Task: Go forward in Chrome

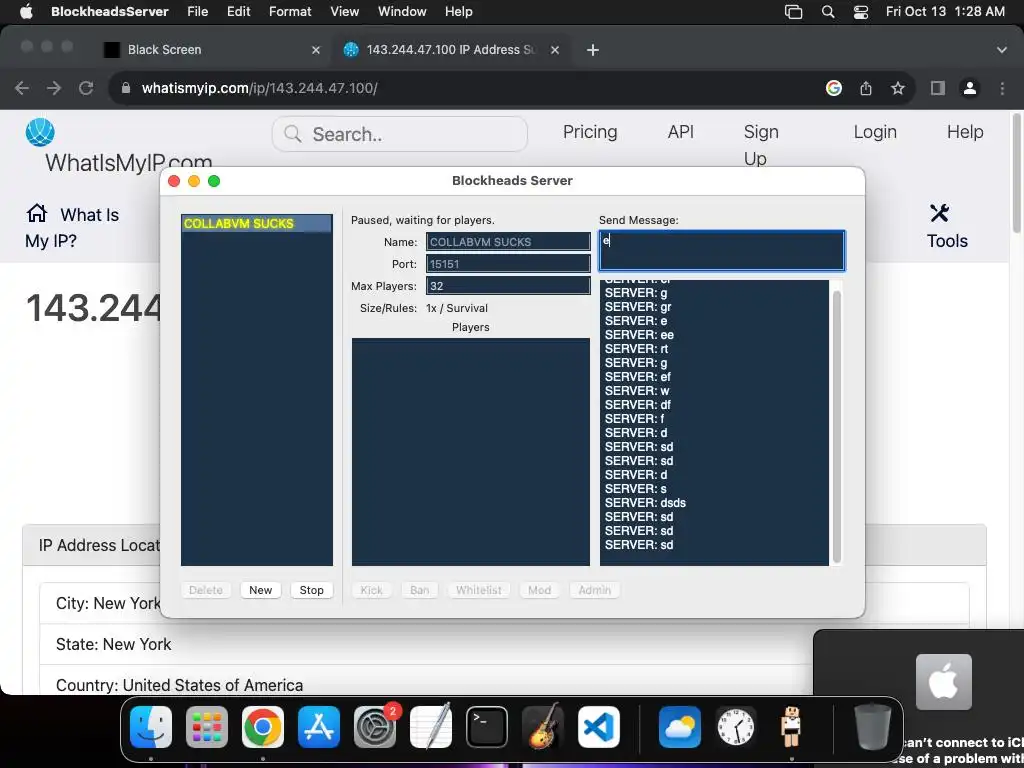Action: coord(54,88)
